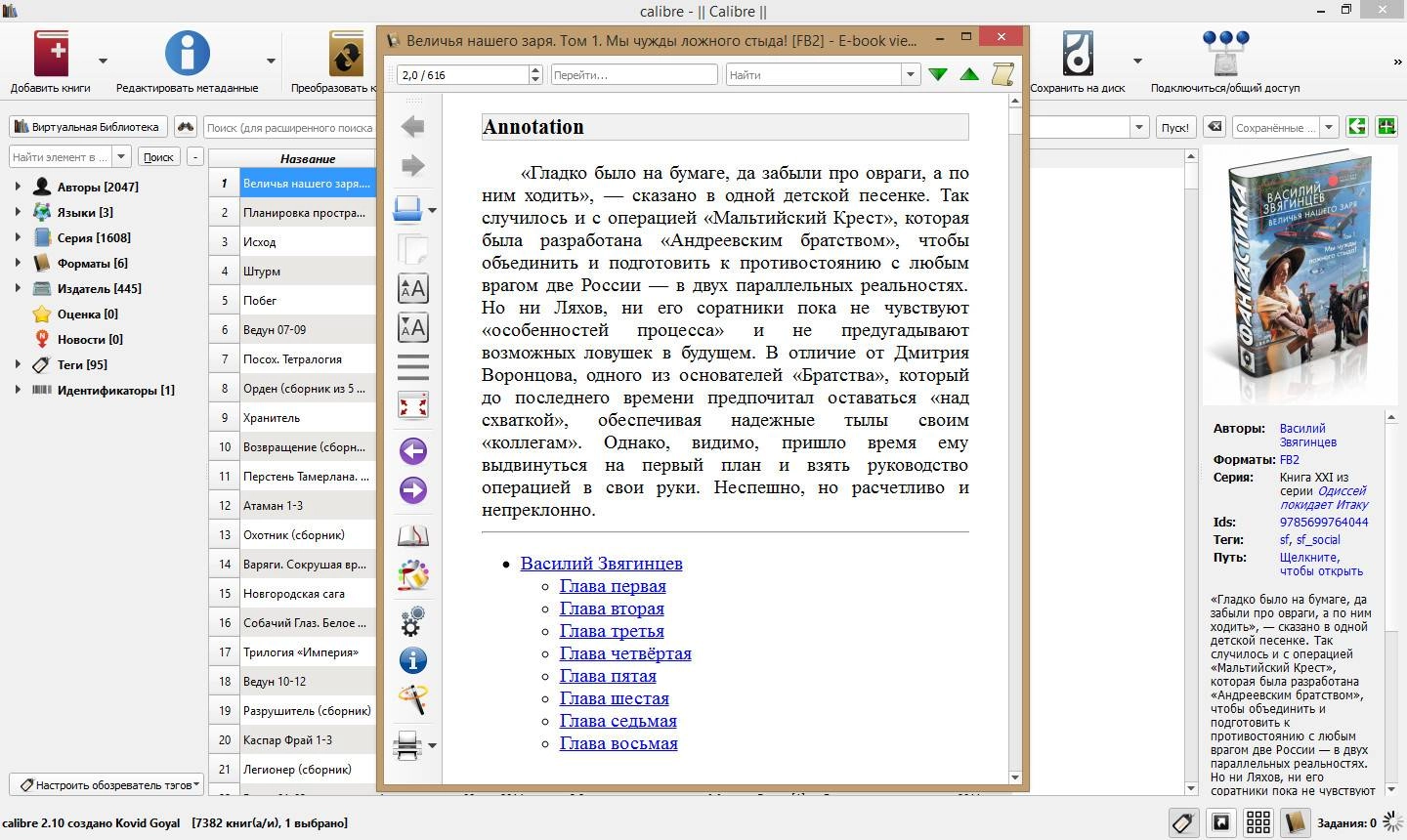Go to next page with purple arrow
The image size is (1407, 840).
(x=412, y=490)
